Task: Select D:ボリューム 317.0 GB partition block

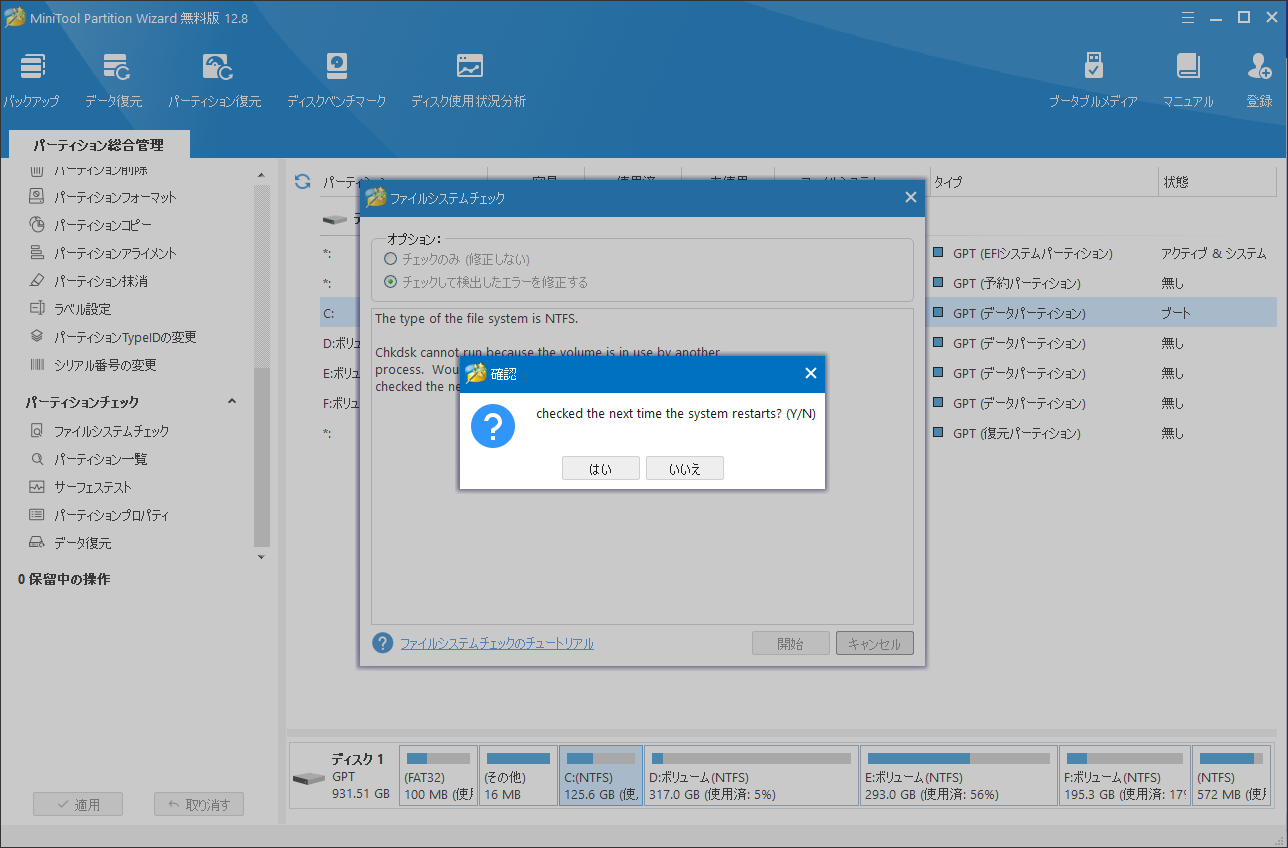Action: (x=751, y=775)
